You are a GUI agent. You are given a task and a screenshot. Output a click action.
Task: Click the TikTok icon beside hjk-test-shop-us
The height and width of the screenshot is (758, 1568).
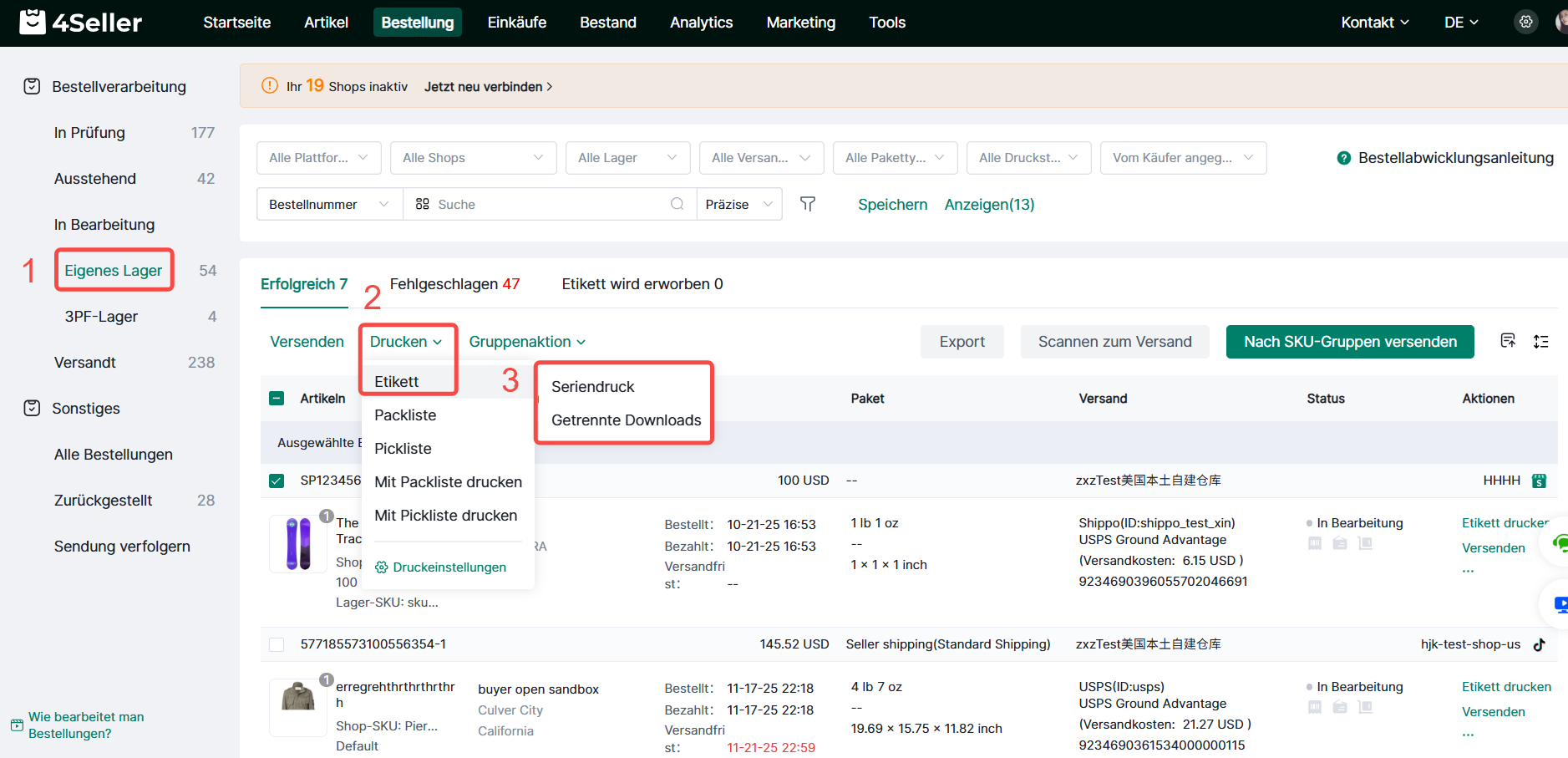[x=1539, y=644]
